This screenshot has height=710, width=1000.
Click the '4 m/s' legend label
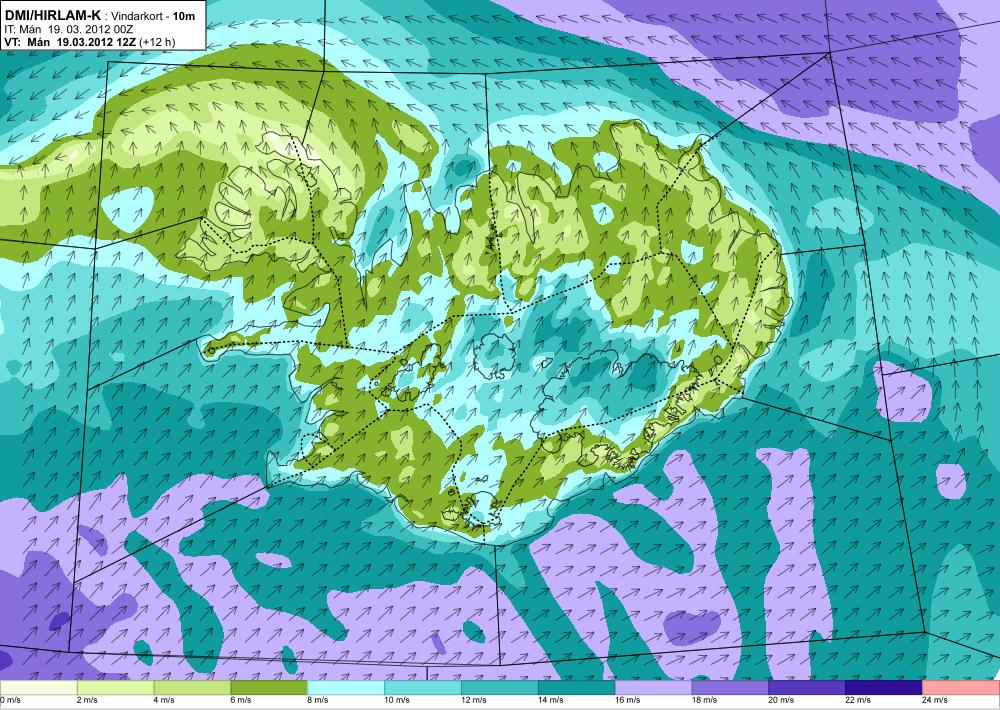tap(165, 700)
